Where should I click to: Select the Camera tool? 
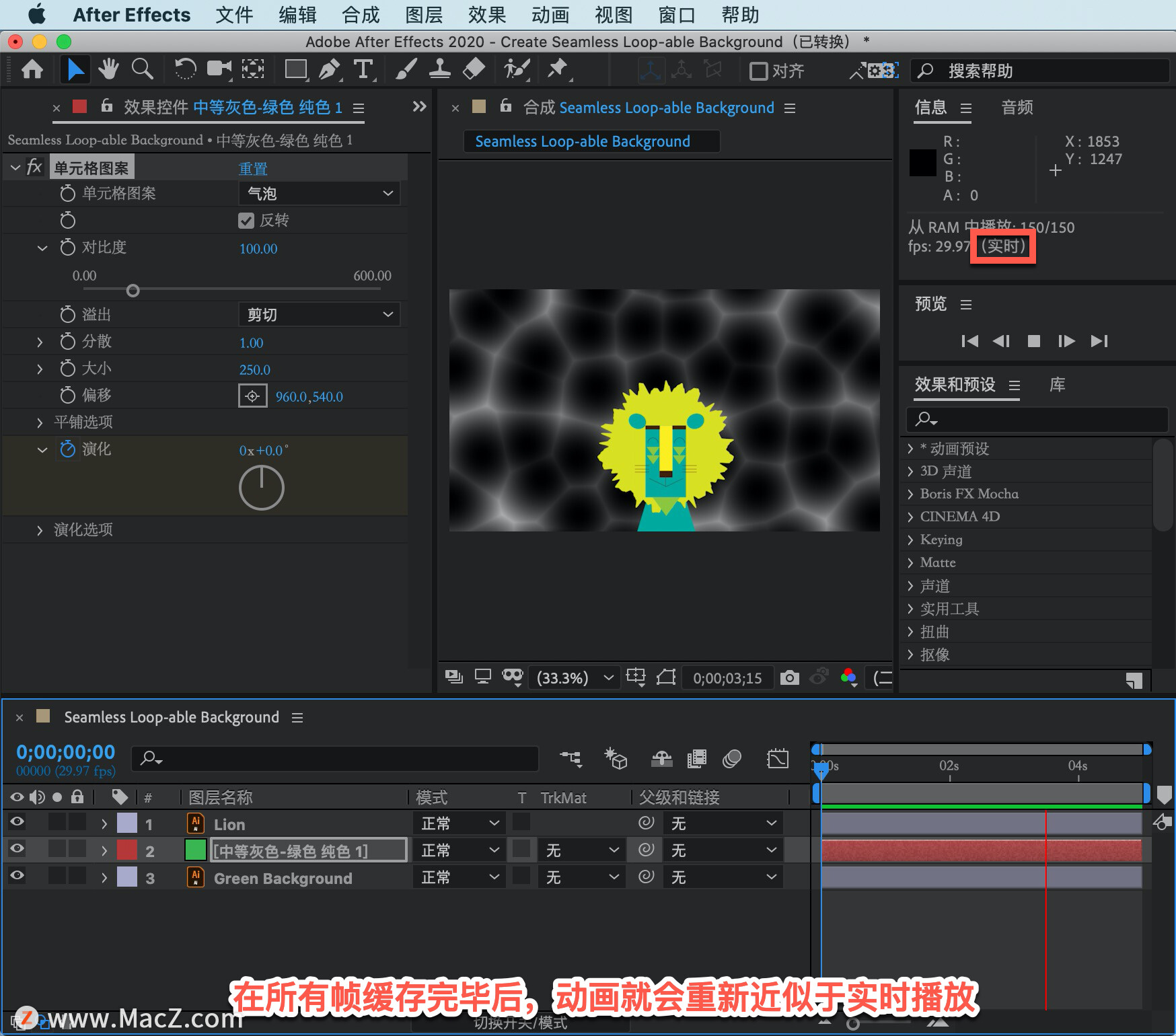[219, 69]
